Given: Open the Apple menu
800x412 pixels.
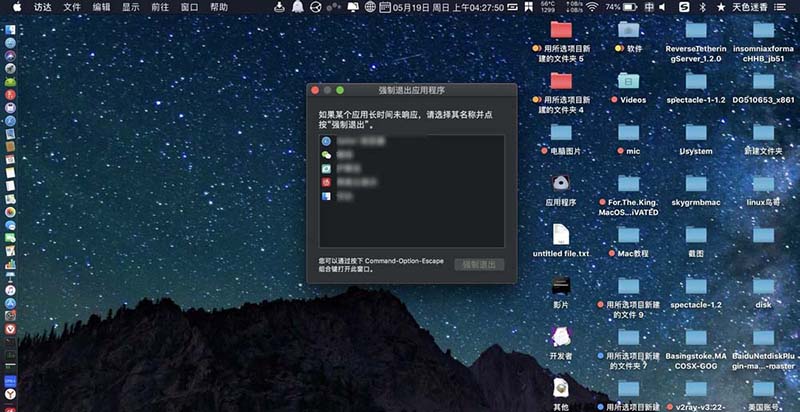Looking at the screenshot, I should click(17, 7).
